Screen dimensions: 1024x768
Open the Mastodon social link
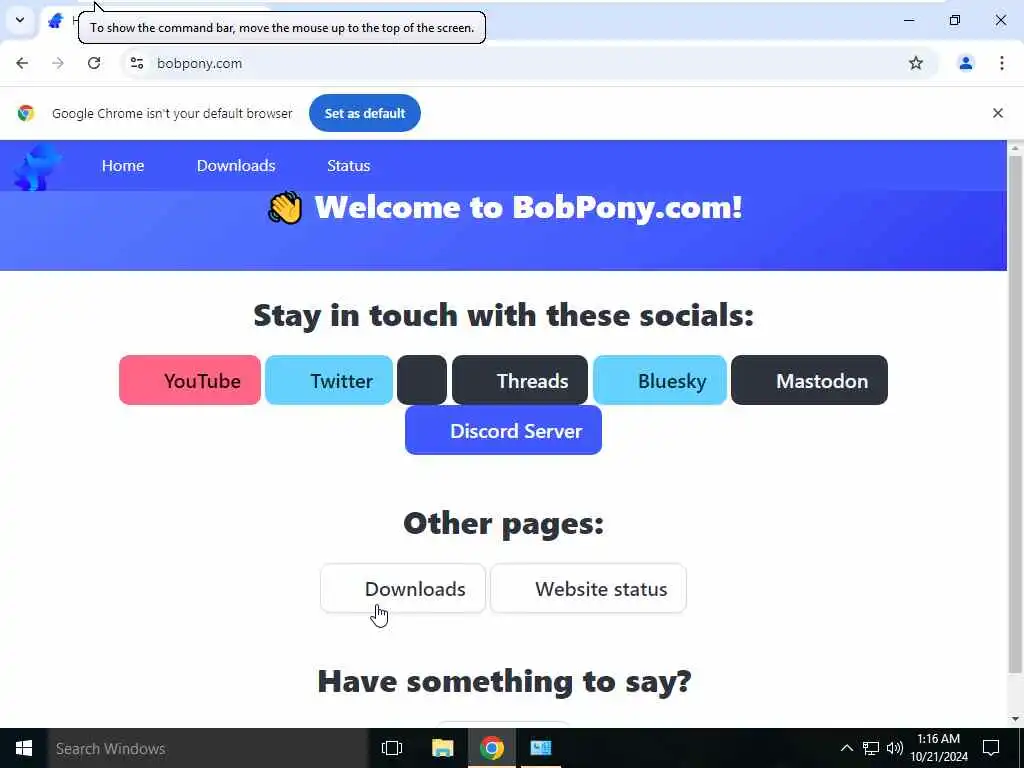pos(809,380)
